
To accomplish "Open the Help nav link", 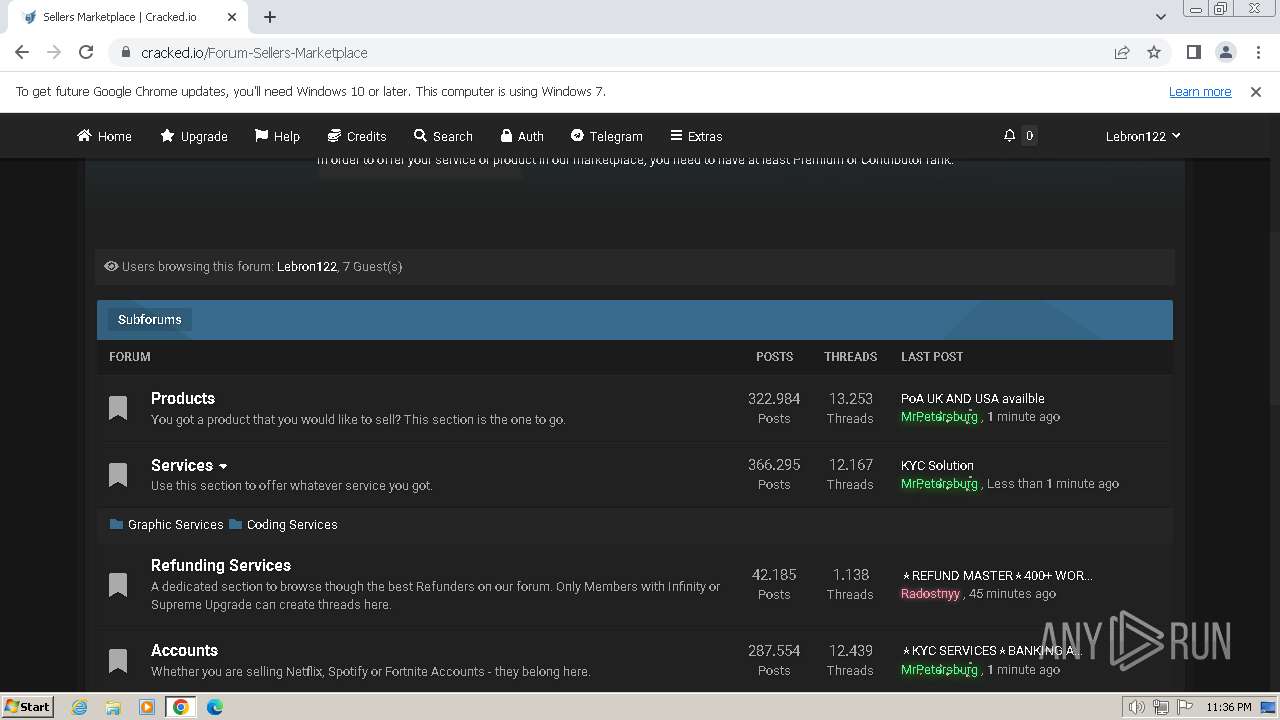I will point(277,136).
